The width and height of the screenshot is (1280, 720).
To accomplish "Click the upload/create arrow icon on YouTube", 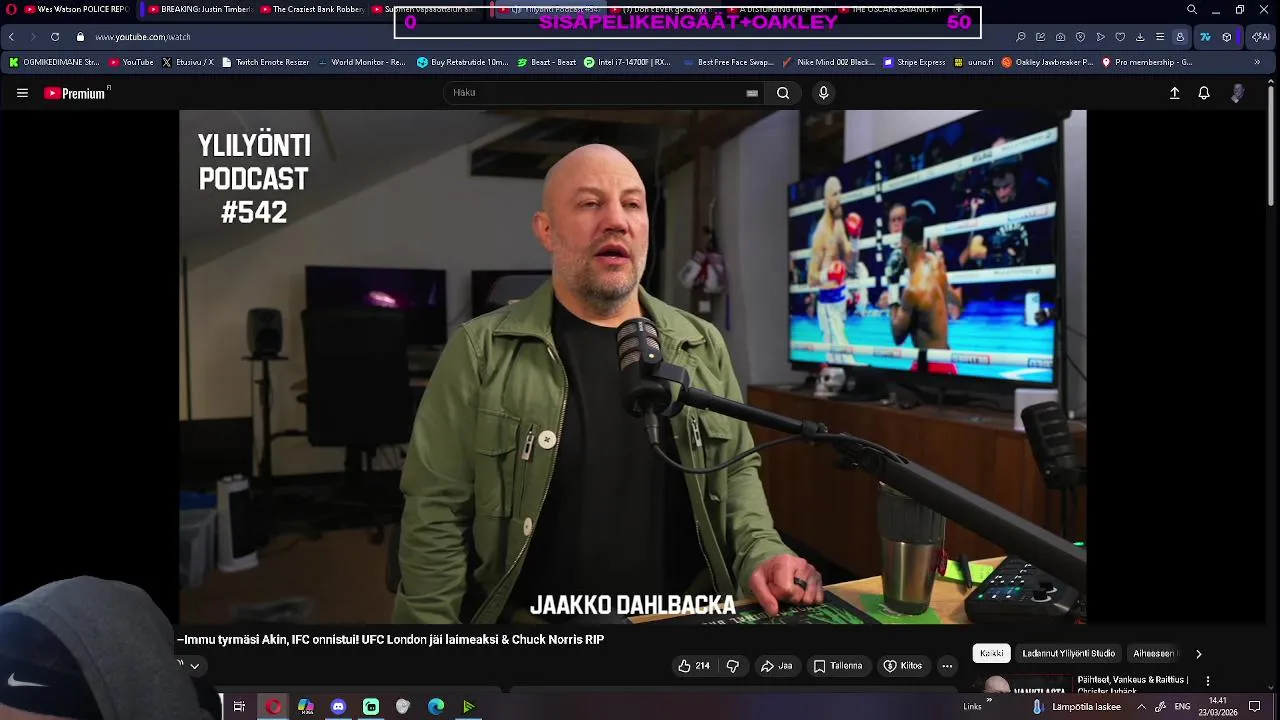I will (1174, 93).
